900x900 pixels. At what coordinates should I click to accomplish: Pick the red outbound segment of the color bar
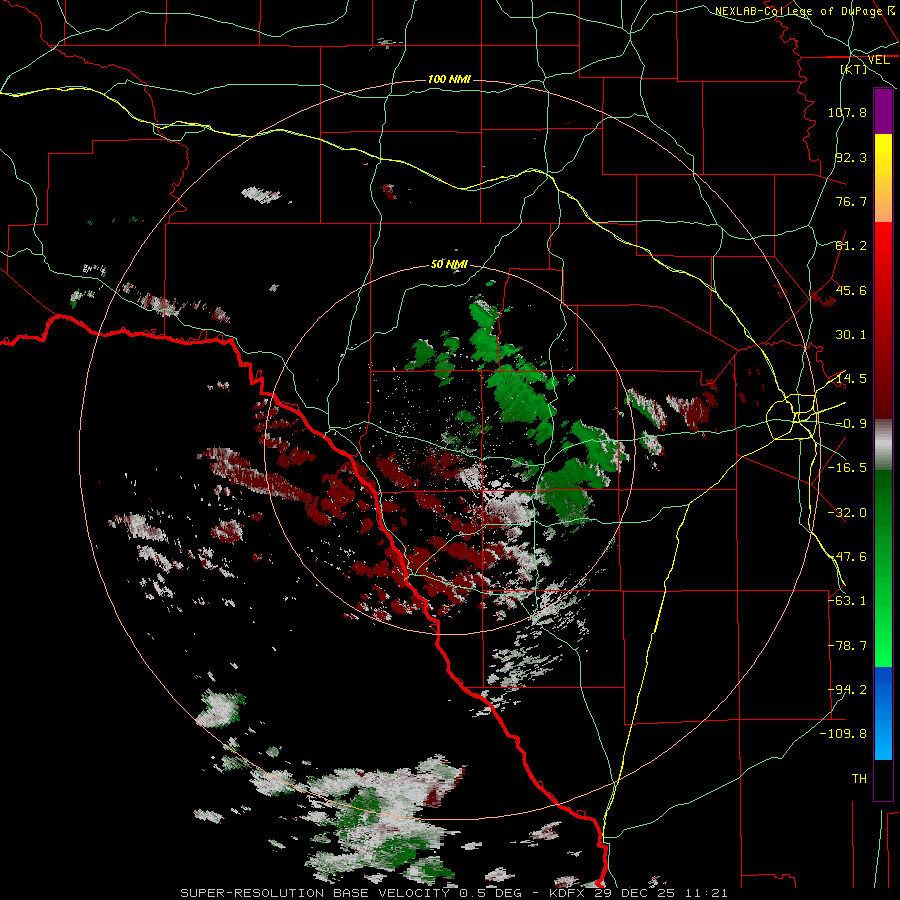point(883,320)
